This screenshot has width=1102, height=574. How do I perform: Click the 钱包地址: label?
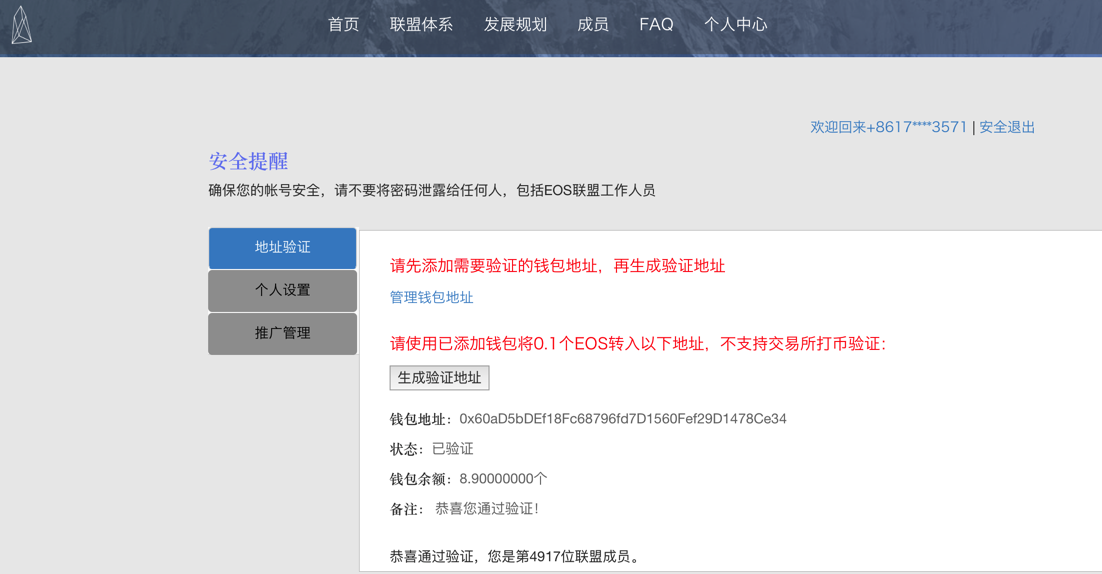click(x=422, y=419)
